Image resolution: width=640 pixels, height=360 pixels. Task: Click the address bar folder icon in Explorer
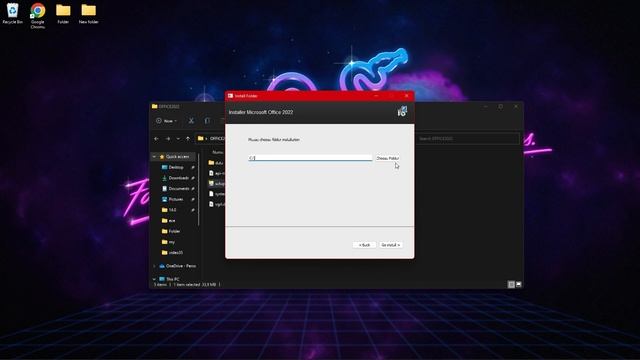click(200, 139)
